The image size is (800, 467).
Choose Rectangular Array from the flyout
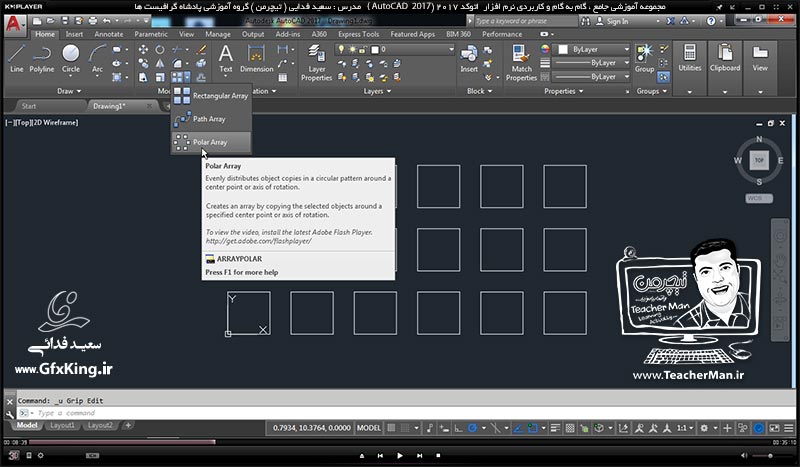[x=211, y=95]
